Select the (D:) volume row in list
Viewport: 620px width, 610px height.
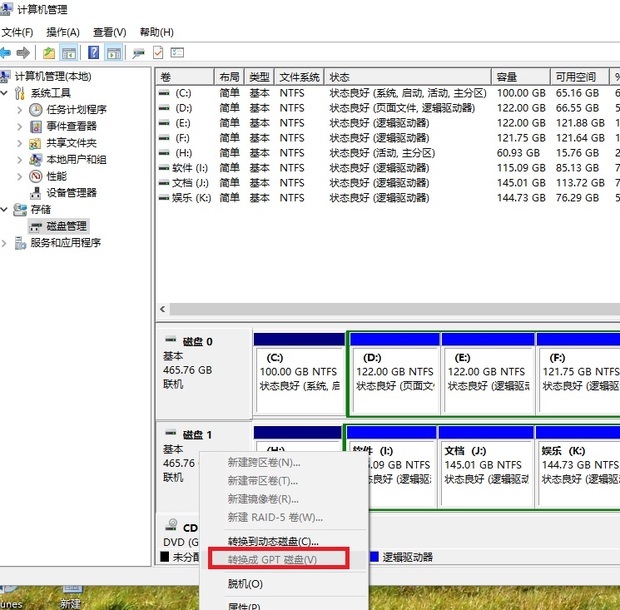(x=388, y=108)
